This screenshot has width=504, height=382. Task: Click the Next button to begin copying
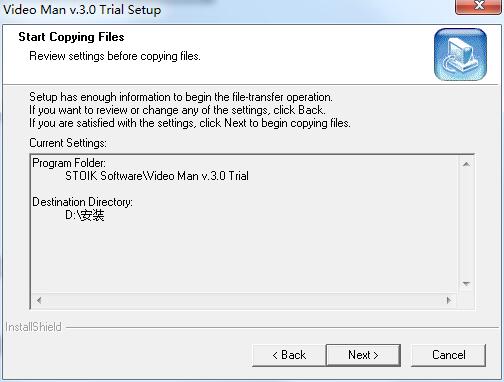[x=363, y=355]
